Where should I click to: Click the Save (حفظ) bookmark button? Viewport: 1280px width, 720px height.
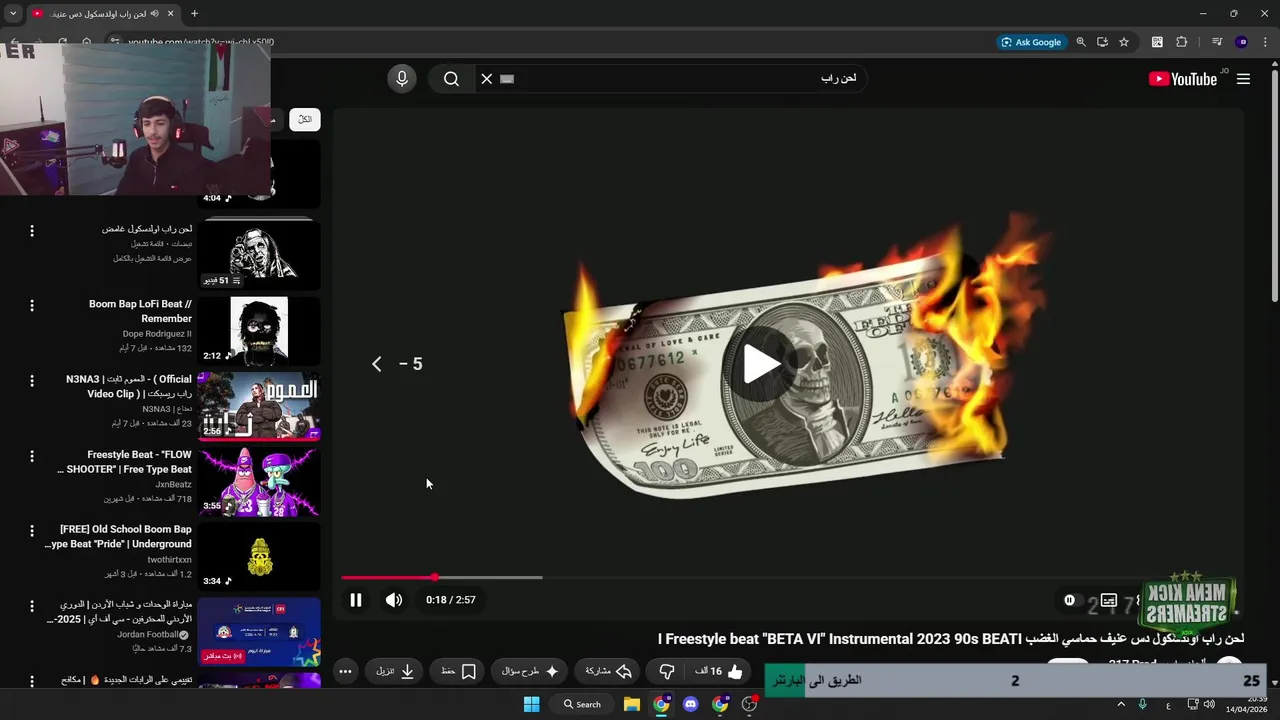[459, 671]
